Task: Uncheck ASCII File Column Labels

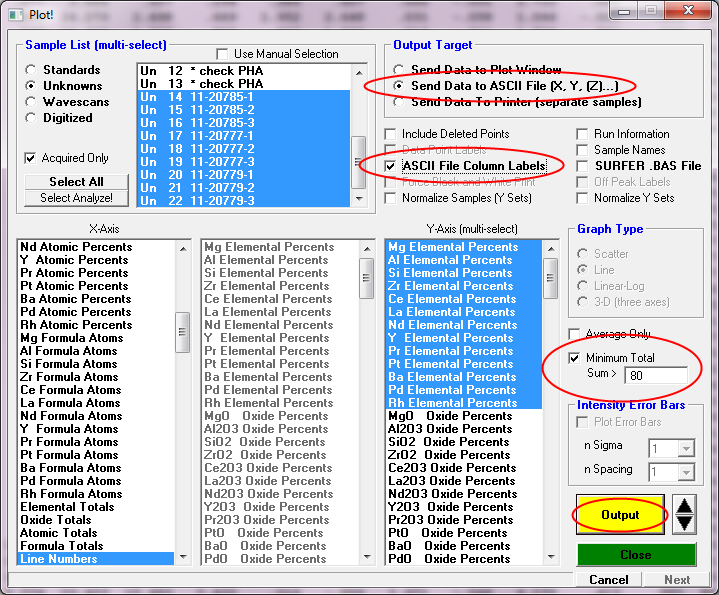Action: pos(393,166)
